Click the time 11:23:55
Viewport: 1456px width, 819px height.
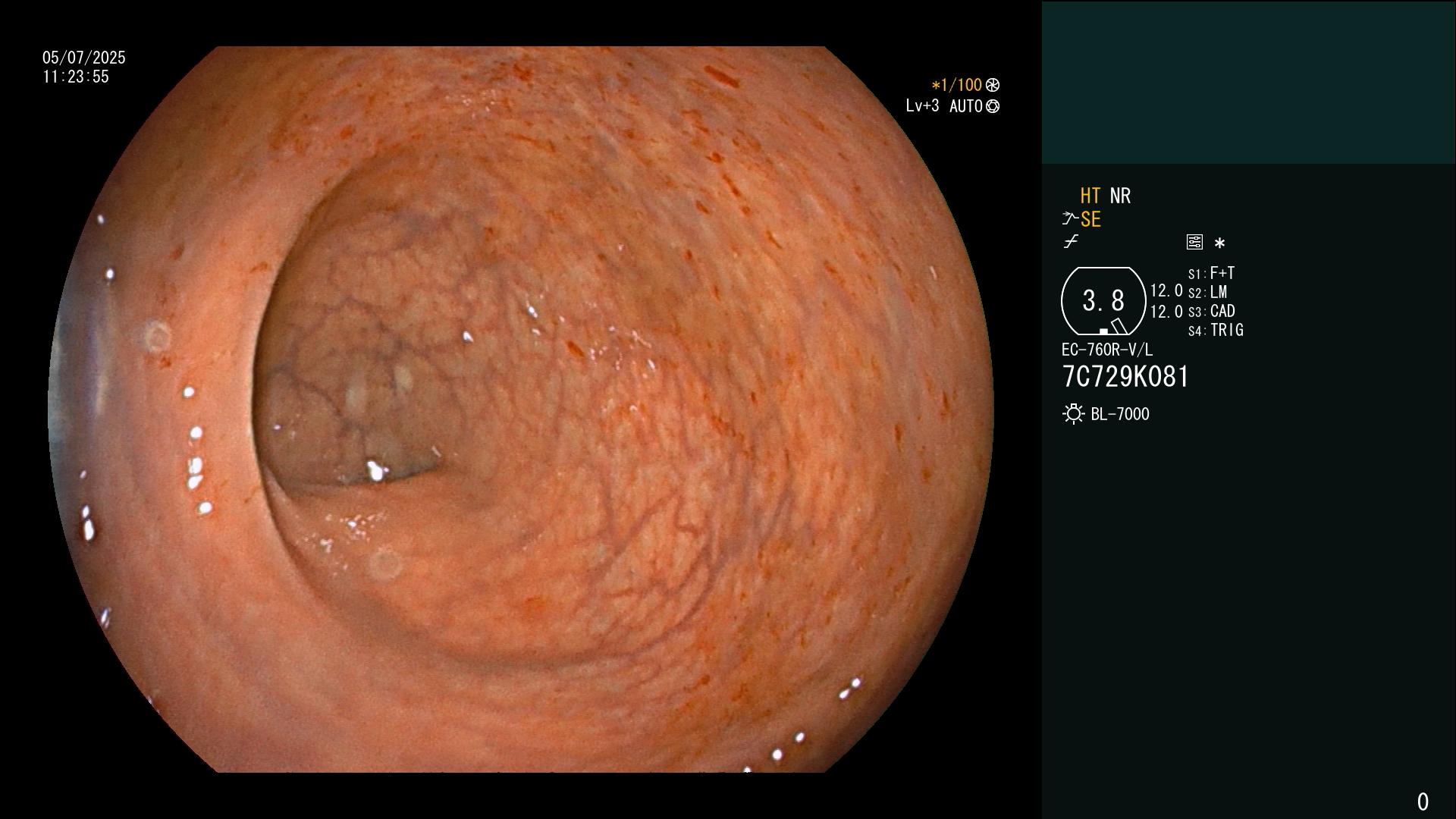point(76,77)
